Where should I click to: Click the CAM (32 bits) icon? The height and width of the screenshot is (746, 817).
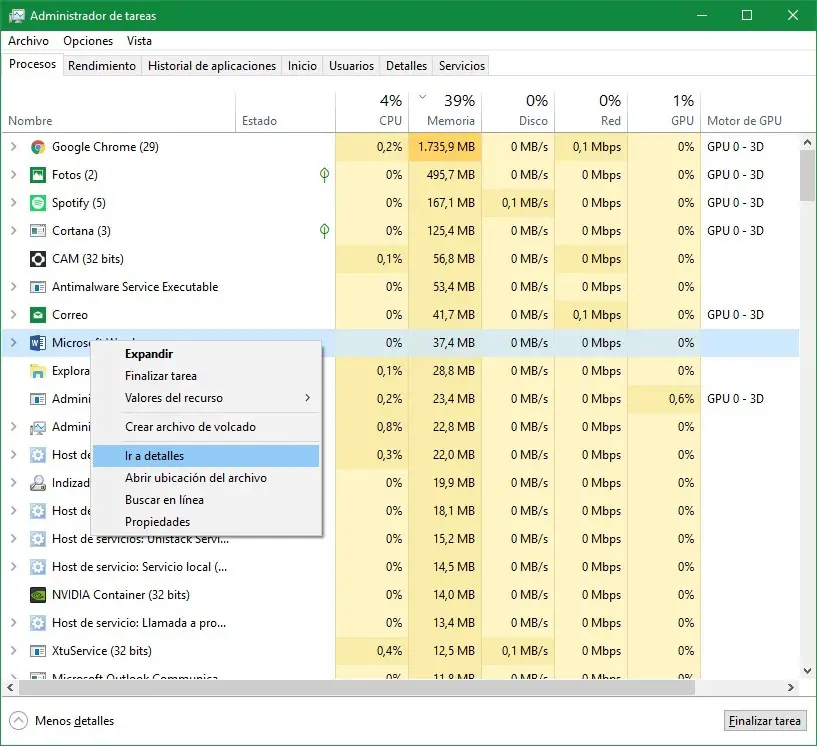pos(38,259)
